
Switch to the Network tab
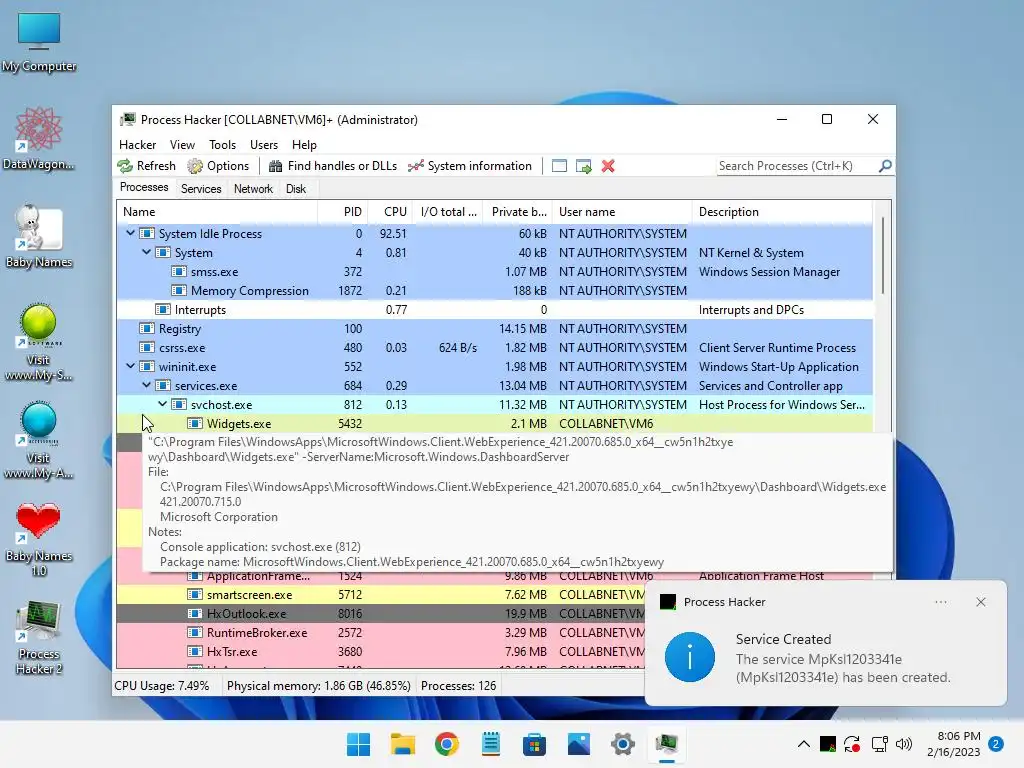coord(253,189)
